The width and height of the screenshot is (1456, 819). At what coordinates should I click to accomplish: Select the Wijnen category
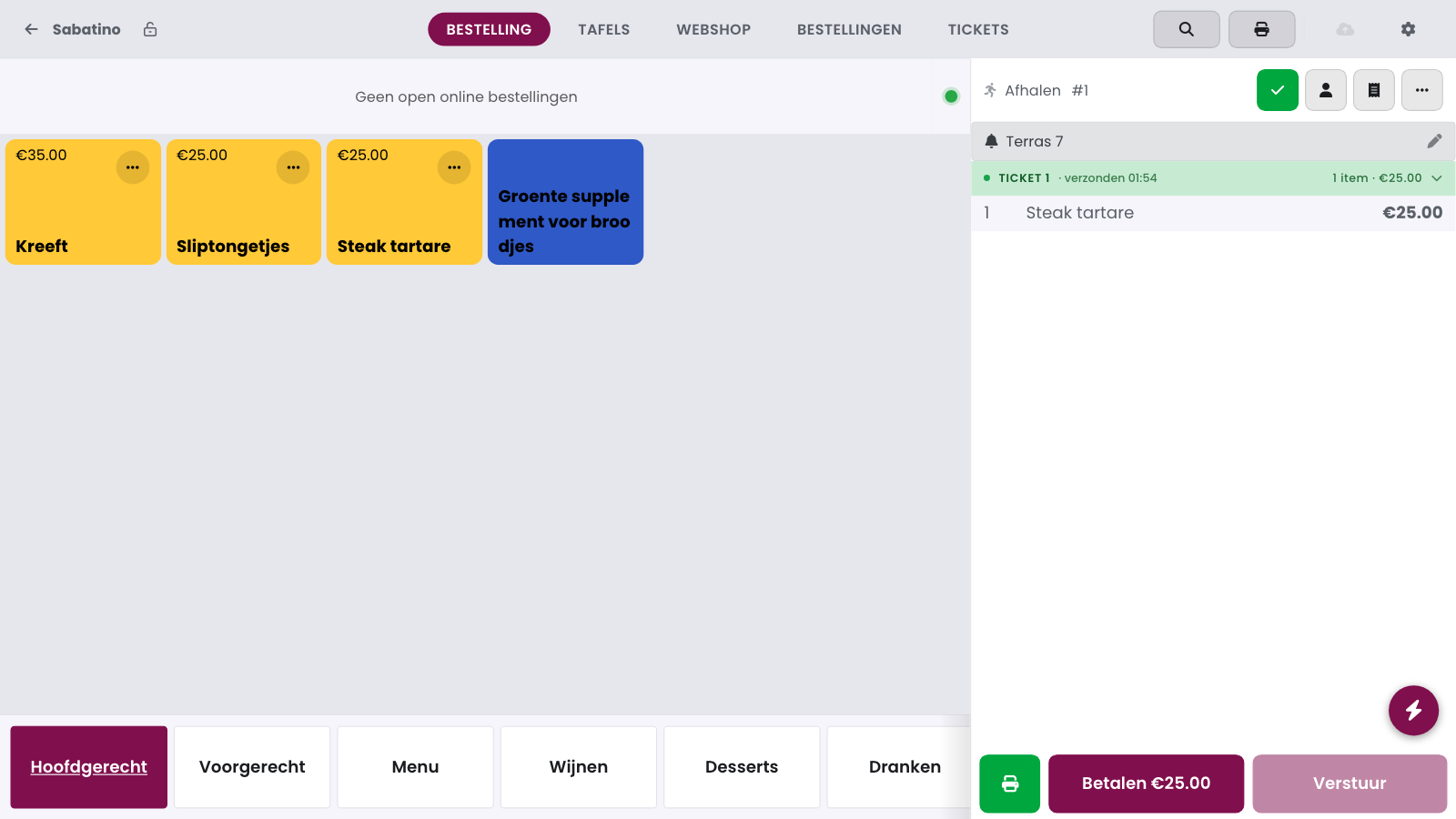[579, 767]
